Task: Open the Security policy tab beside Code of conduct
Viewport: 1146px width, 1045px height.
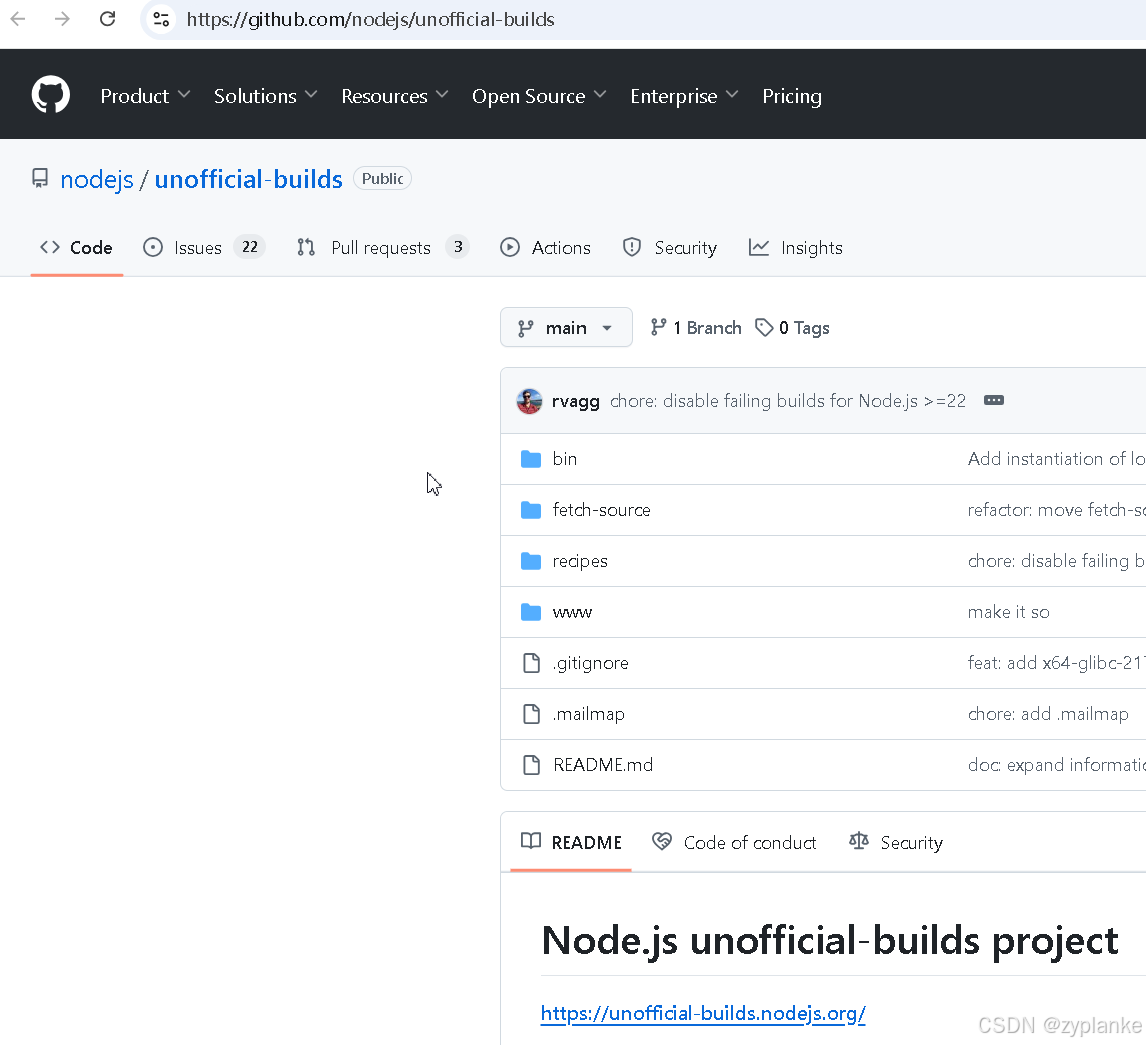Action: (x=896, y=842)
